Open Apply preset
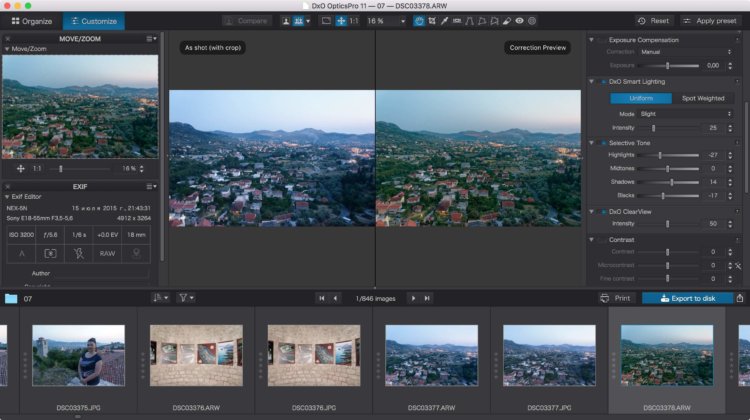This screenshot has width=750, height=420. (710, 21)
